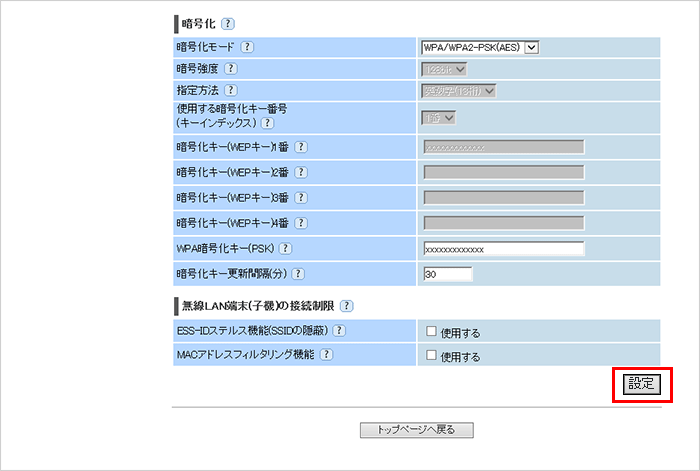The width and height of the screenshot is (700, 471).
Task: Open the 暗号強度 dropdown
Action: click(x=445, y=69)
